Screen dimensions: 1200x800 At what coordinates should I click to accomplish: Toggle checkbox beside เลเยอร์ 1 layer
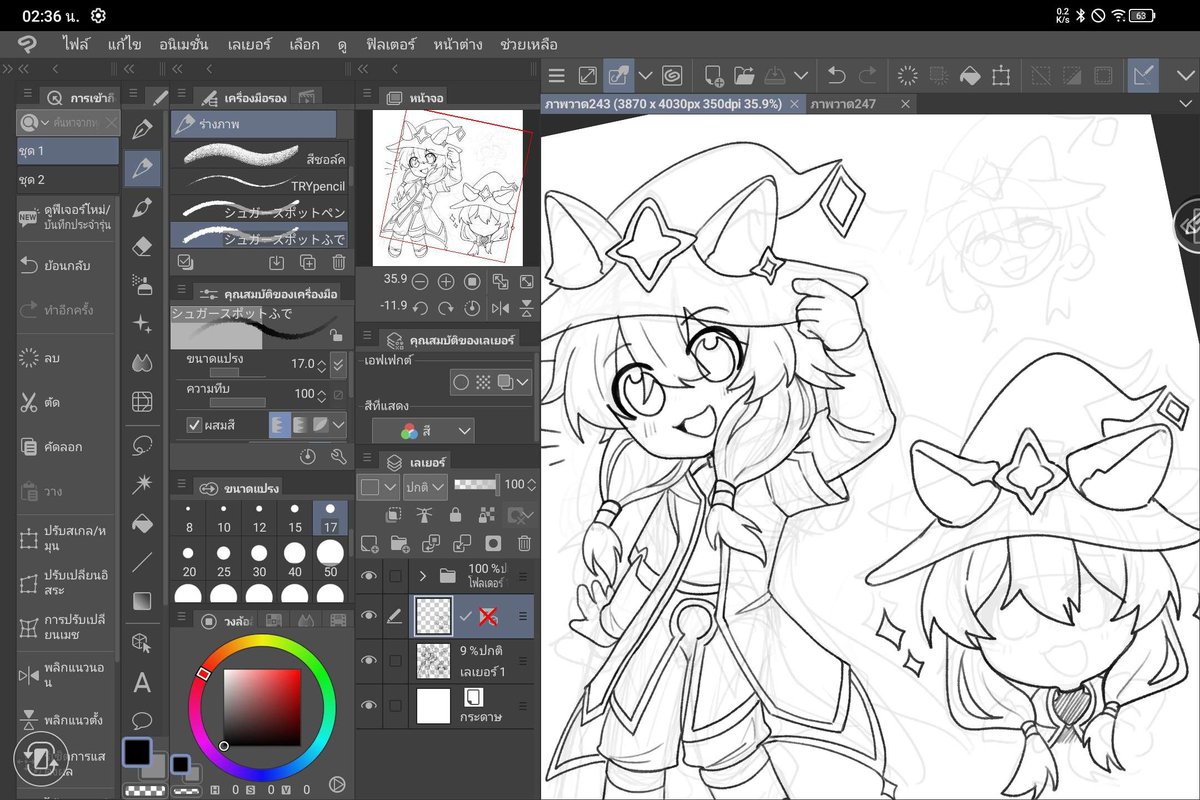(396, 659)
